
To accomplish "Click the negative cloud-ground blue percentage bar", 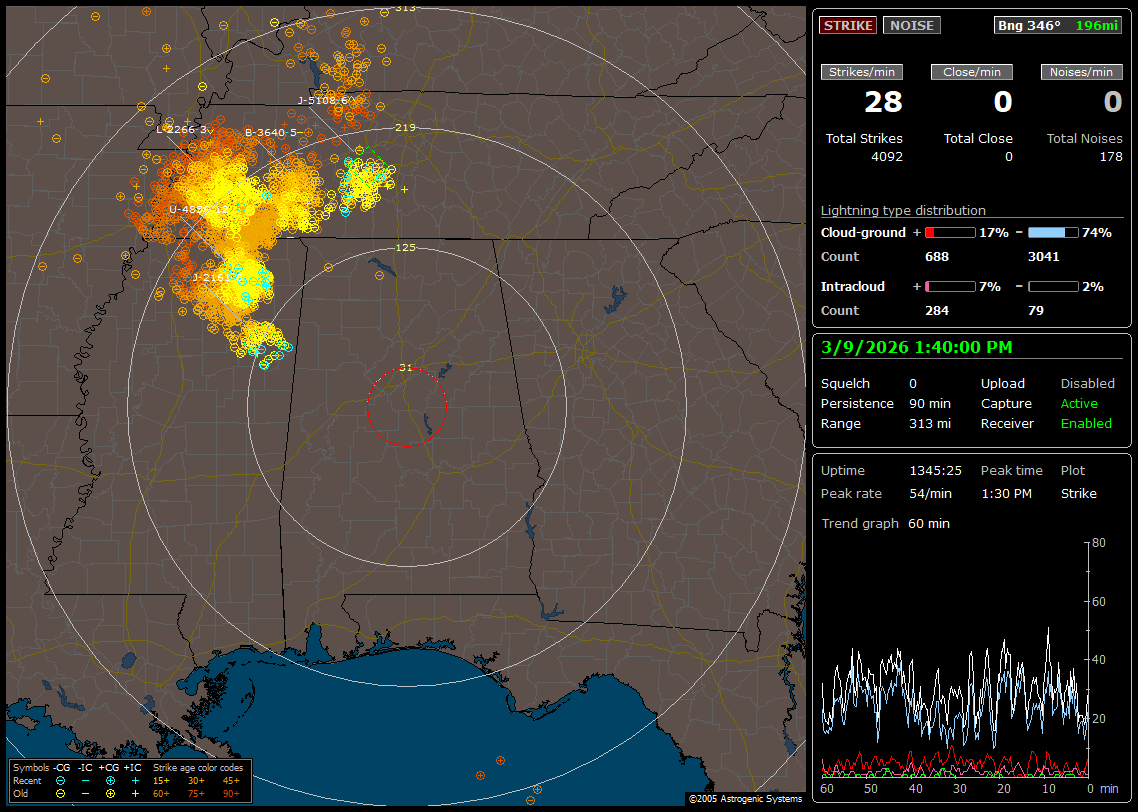I will 1053,232.
